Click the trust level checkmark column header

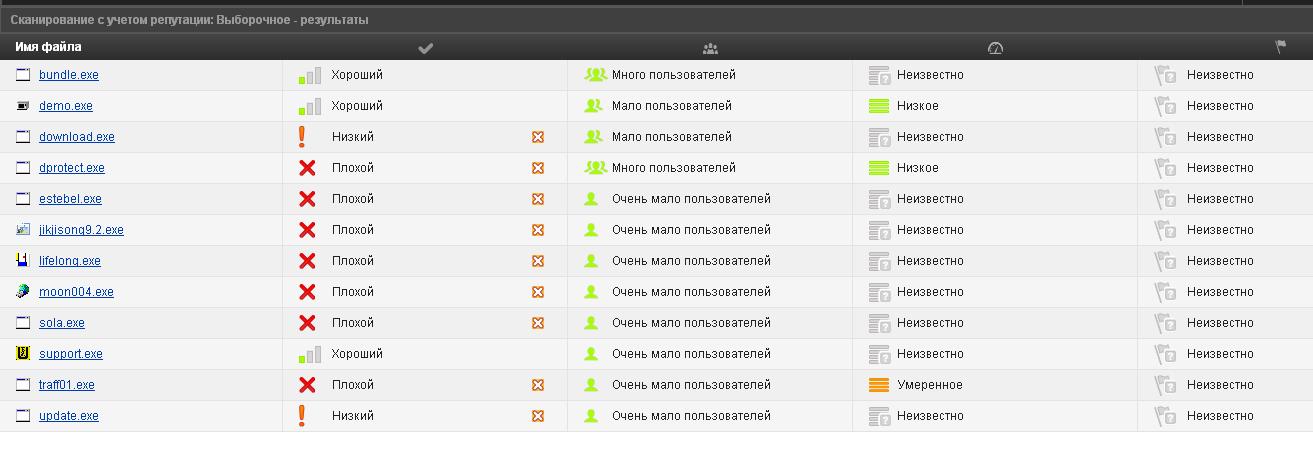coord(425,48)
